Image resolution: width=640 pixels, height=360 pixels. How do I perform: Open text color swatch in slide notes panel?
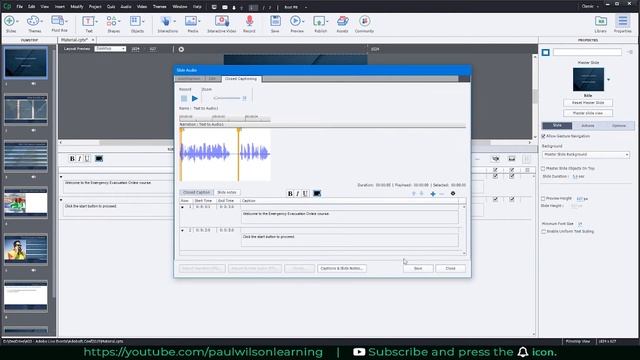[99, 159]
